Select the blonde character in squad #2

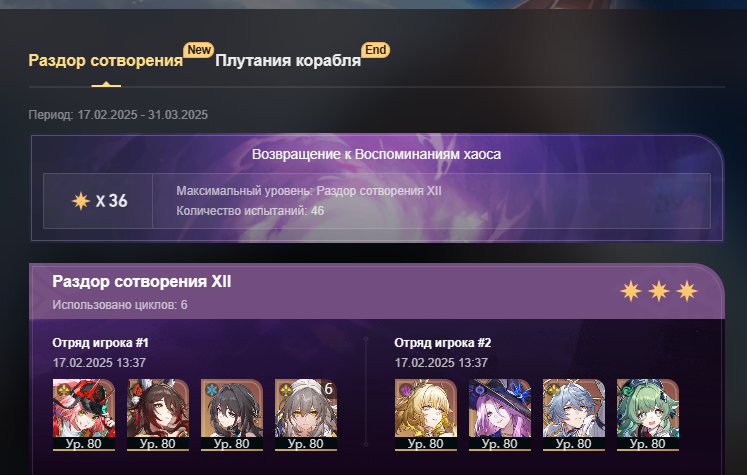(x=425, y=414)
